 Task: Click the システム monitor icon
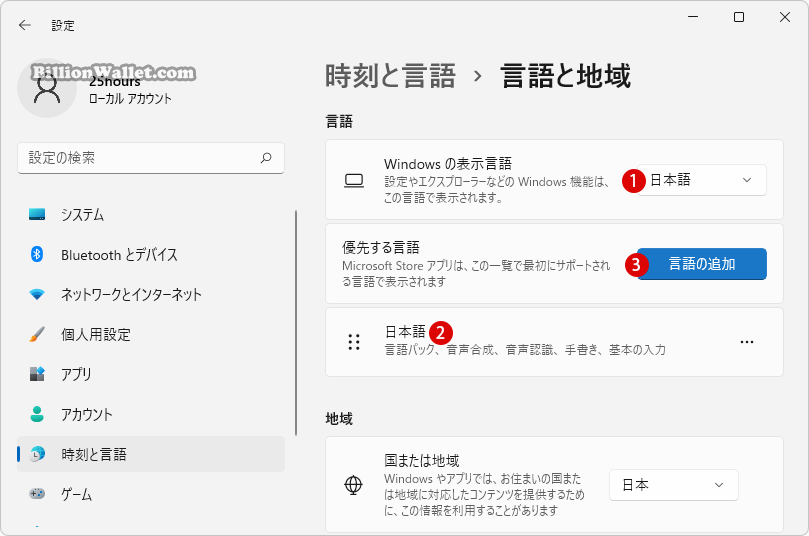(37, 214)
